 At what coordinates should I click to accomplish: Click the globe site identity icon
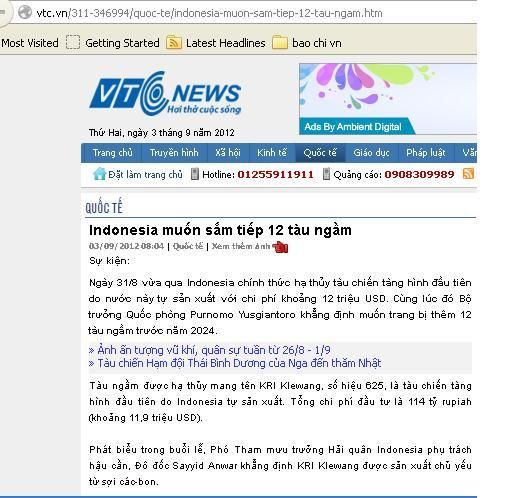pos(24,13)
